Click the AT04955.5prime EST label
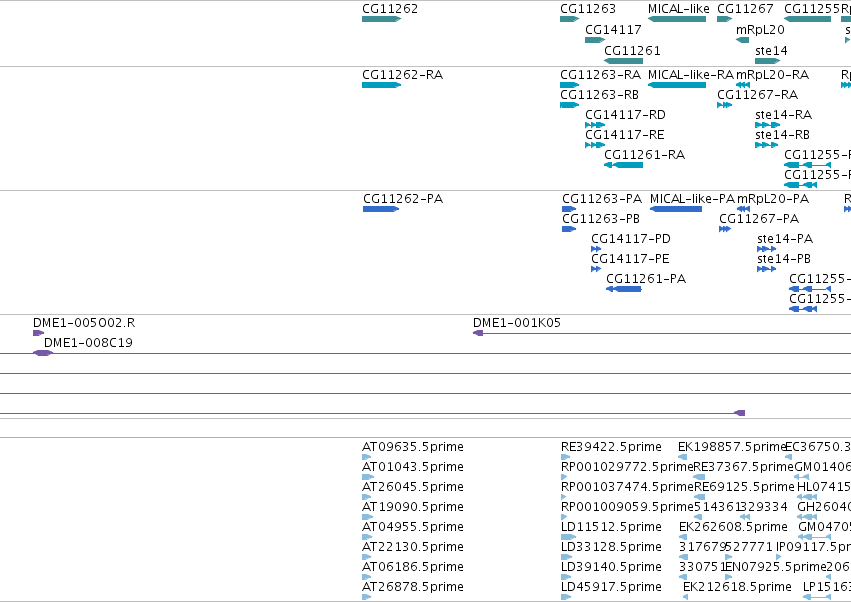Image resolution: width=851 pixels, height=602 pixels. [x=413, y=528]
